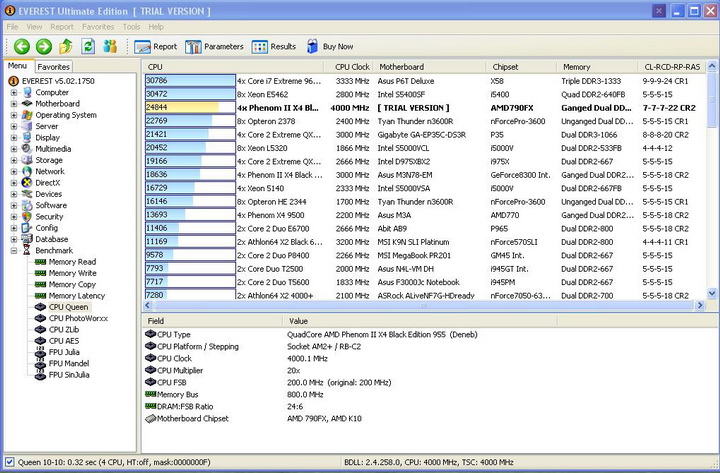Select Memory Latency benchmark
The image size is (720, 473).
77,296
